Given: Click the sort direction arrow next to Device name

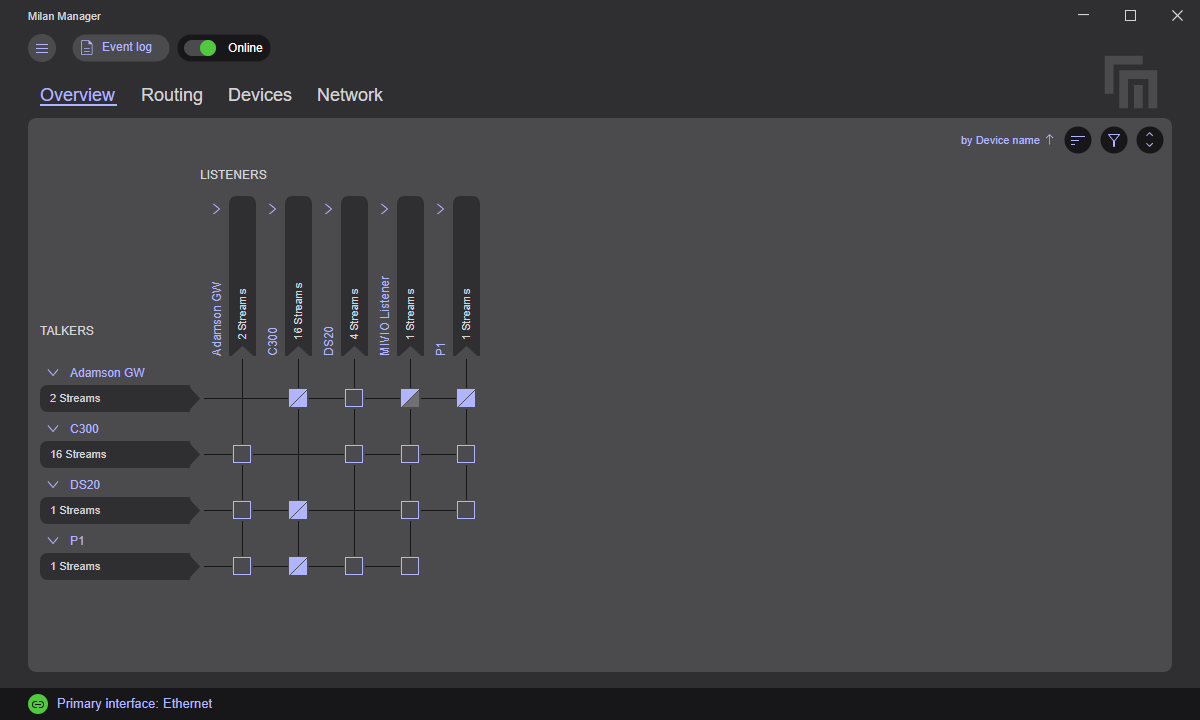Looking at the screenshot, I should point(1048,140).
